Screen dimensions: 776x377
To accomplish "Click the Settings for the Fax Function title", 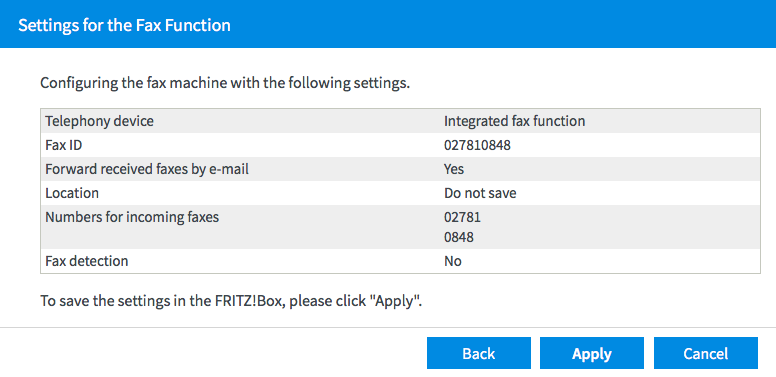I will click(x=124, y=25).
